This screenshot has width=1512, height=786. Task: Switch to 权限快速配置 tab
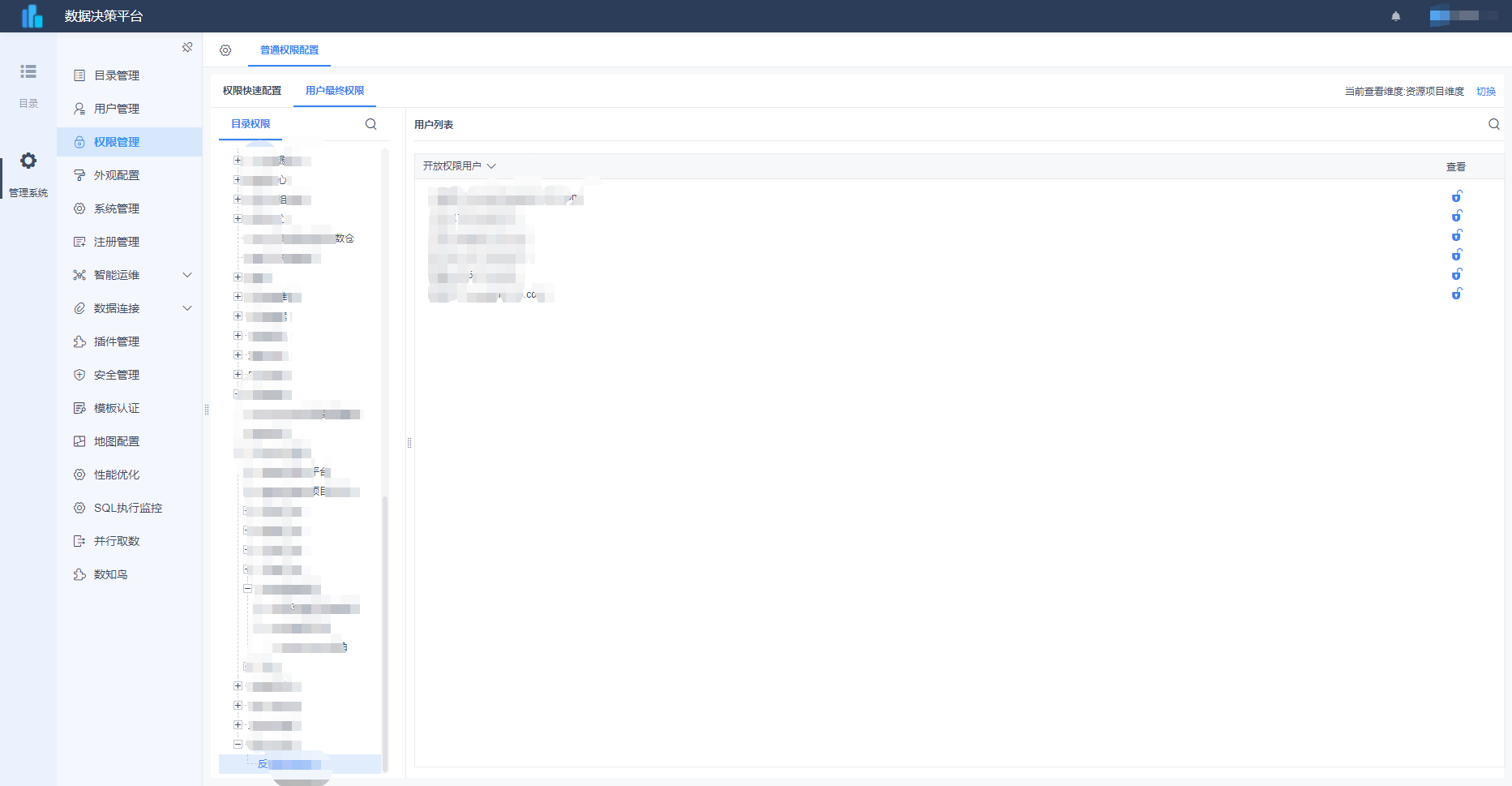tap(252, 91)
